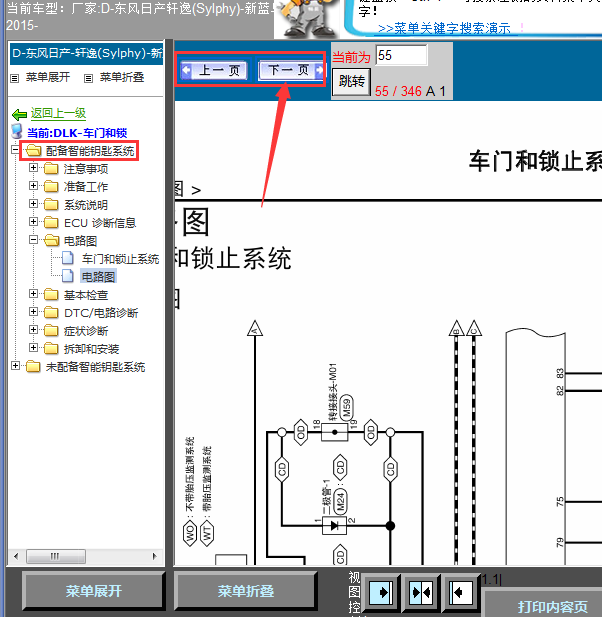Screen dimensions: 602x617
Task: Click the expand-right view control icon
Action: pos(381,592)
